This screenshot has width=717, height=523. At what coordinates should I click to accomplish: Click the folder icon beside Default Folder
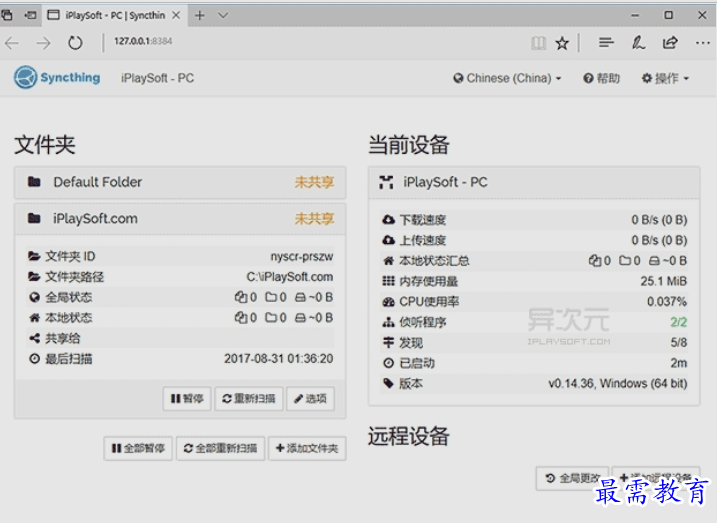point(34,181)
